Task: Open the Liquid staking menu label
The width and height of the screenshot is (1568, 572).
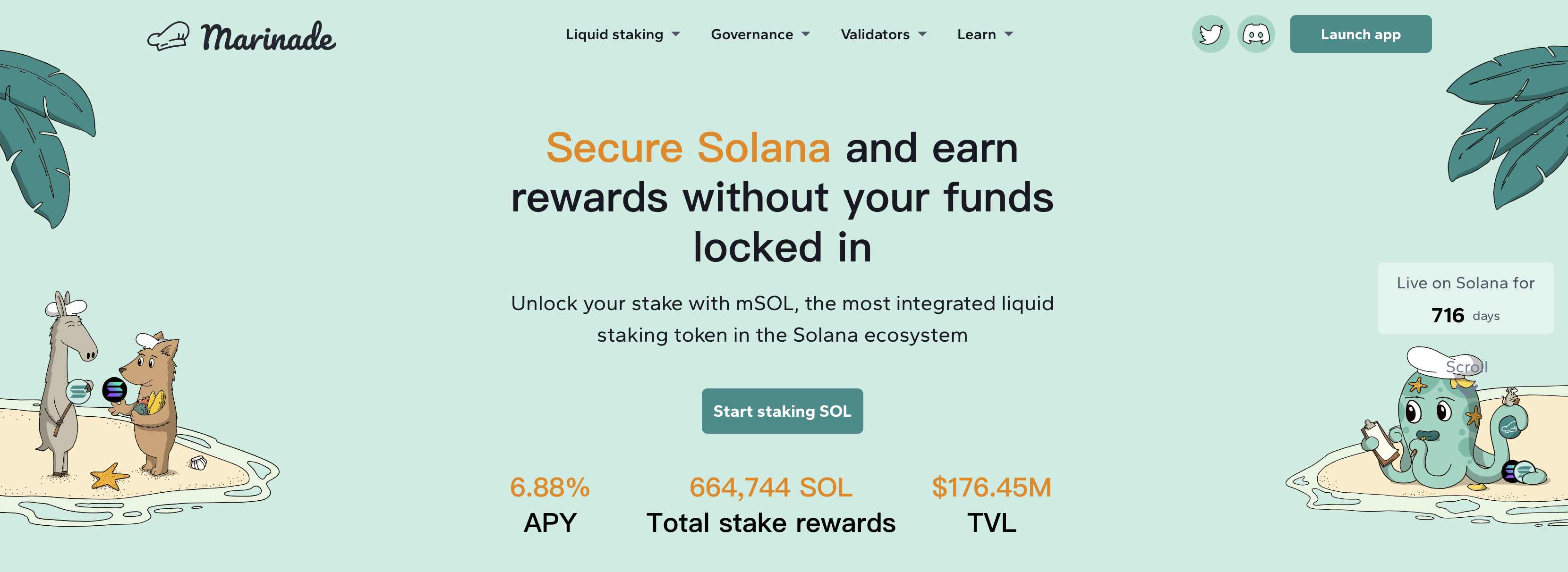Action: click(x=614, y=34)
